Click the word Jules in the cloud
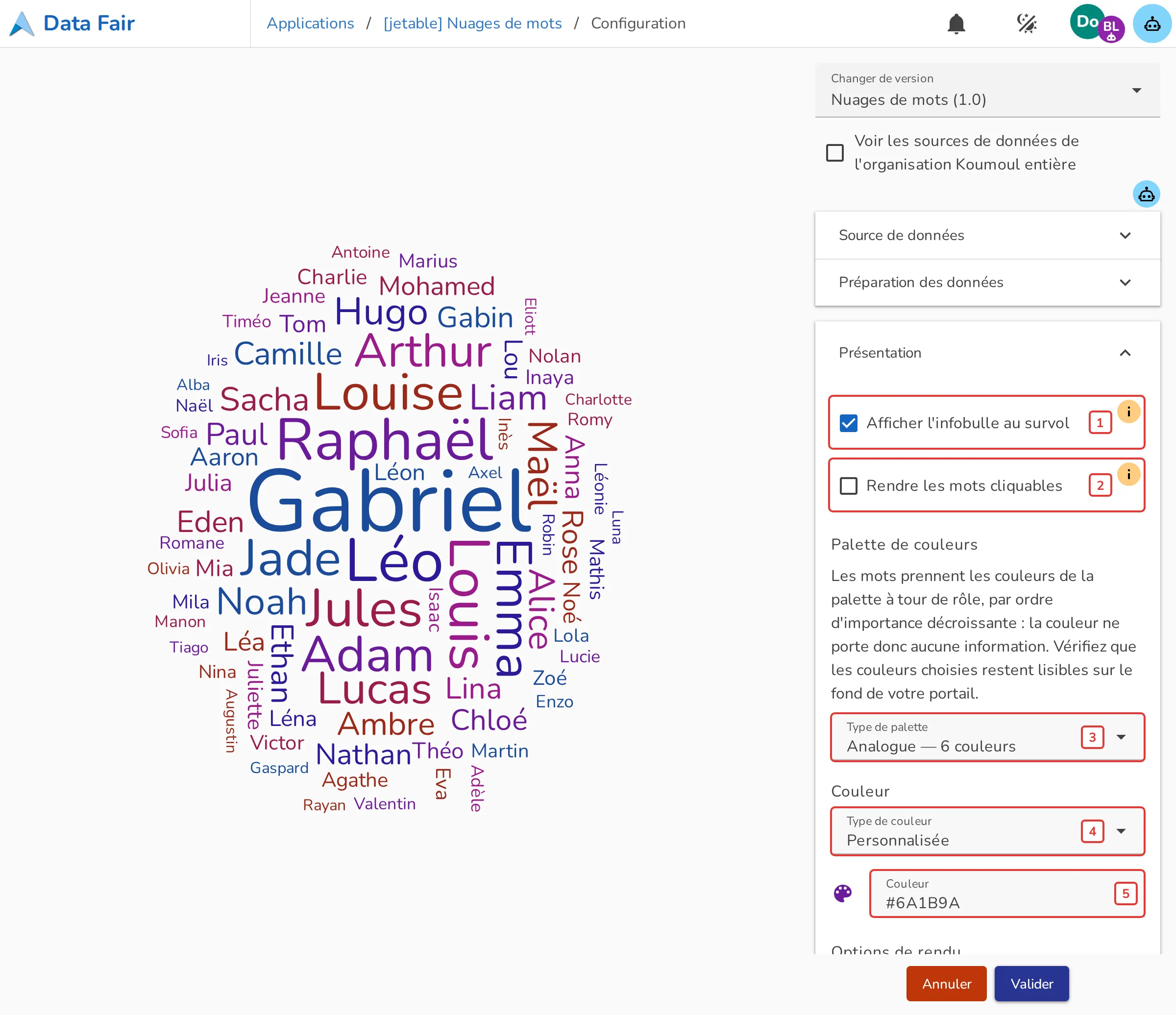1176x1015 pixels. click(x=364, y=609)
